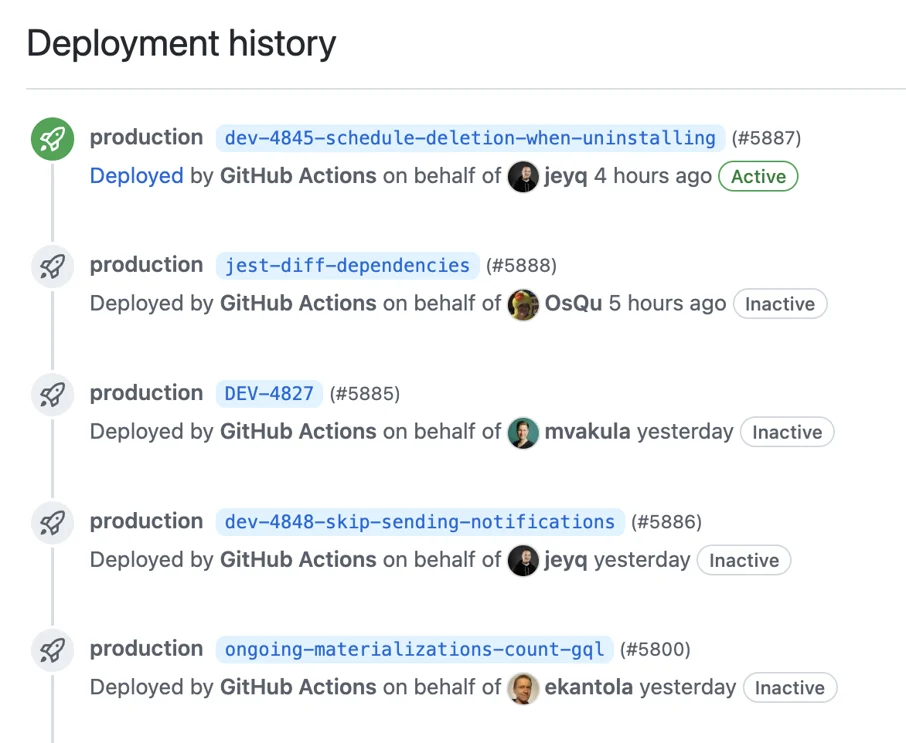Open the dev-4845-schedule-deletion-when-uninstalling branch link
Image resolution: width=906 pixels, height=743 pixels.
point(470,138)
